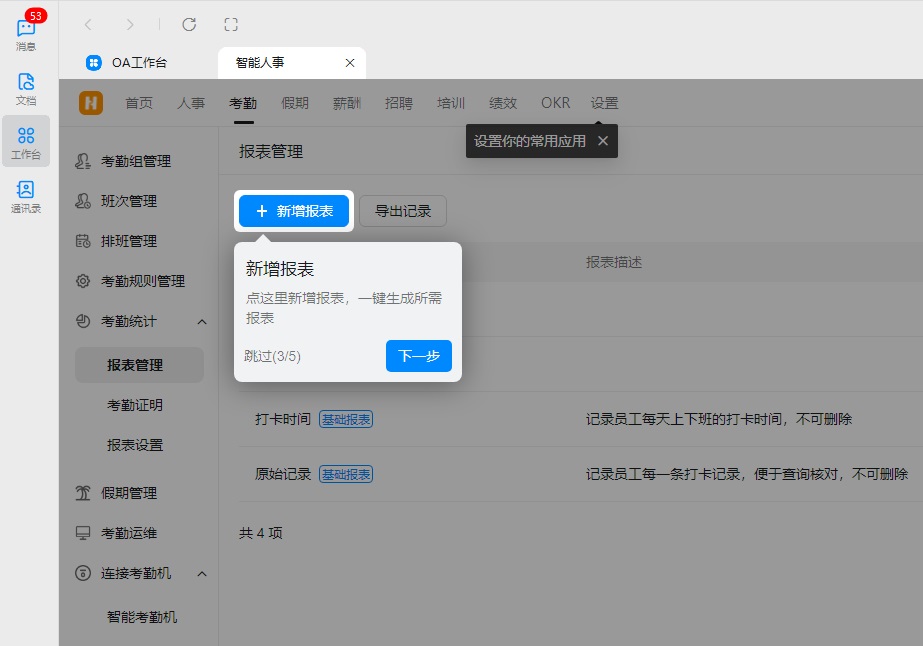Close the 设置你的常用应用 tooltip

[602, 141]
